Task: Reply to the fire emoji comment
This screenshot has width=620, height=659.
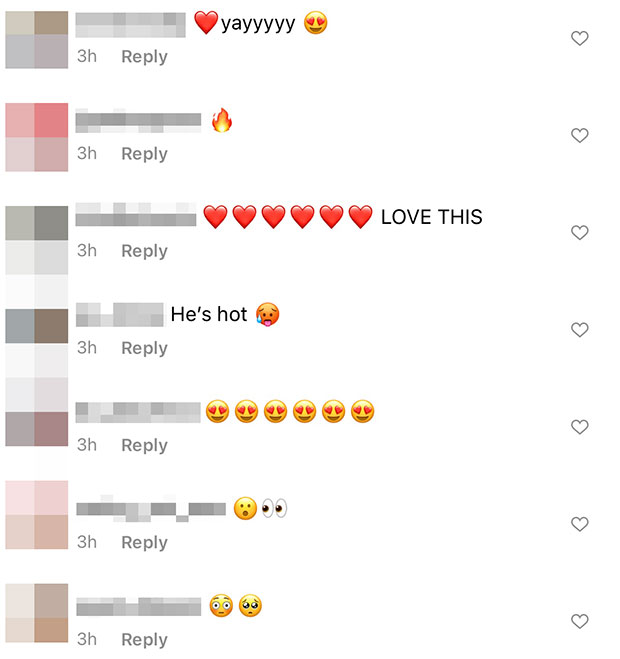Action: [144, 154]
